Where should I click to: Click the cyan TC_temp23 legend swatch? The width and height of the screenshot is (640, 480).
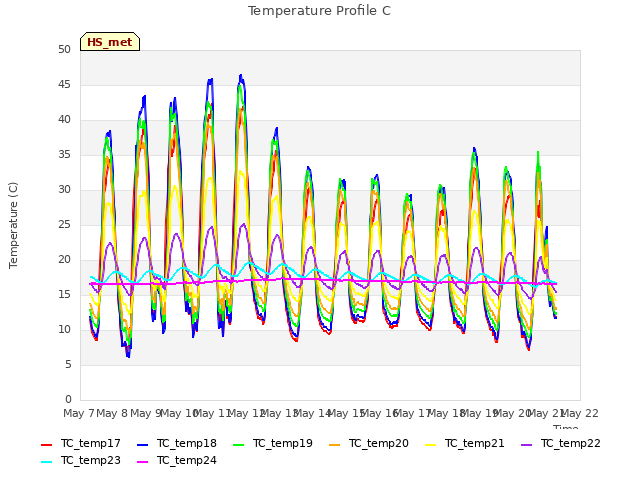pyautogui.click(x=47, y=462)
